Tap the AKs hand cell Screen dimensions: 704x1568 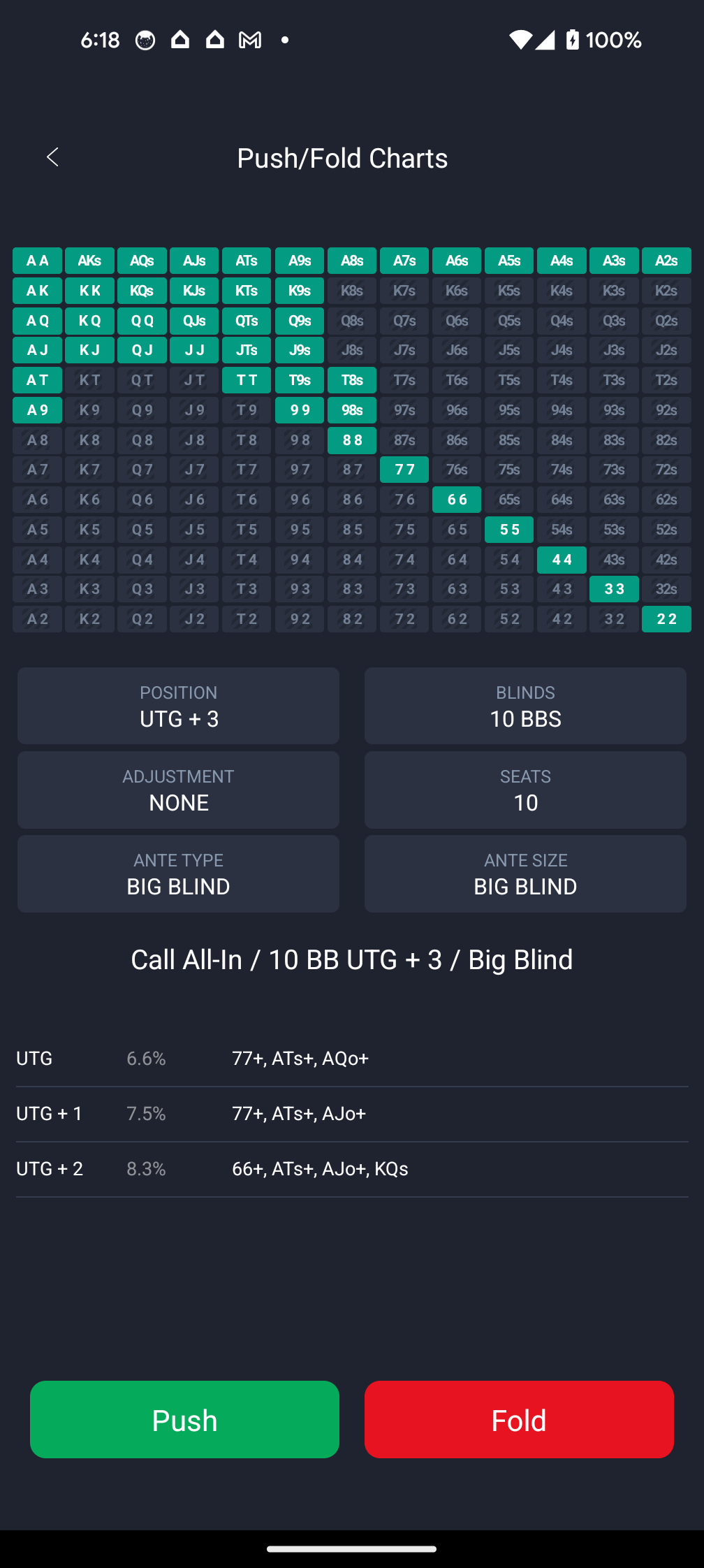[89, 261]
